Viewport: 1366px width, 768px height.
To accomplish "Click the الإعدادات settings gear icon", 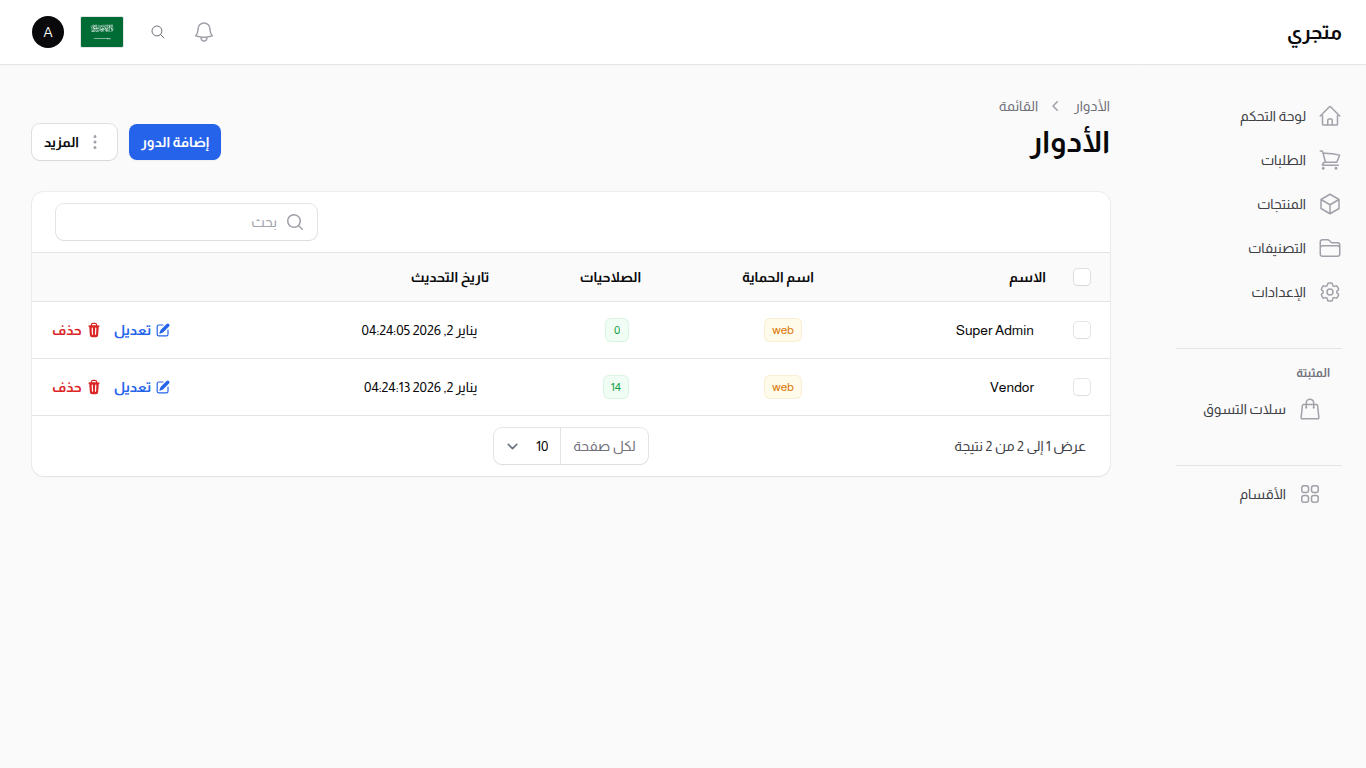I will (x=1330, y=292).
